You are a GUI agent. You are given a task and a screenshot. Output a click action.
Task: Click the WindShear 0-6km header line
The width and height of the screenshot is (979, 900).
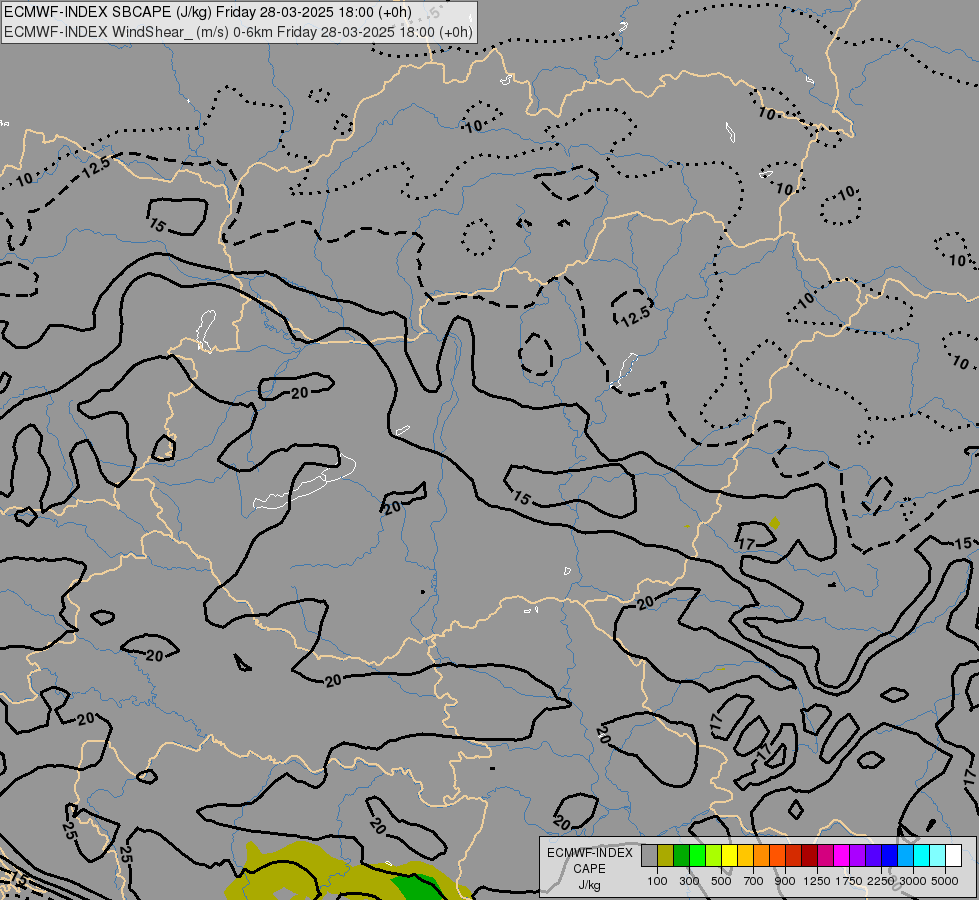pyautogui.click(x=239, y=32)
